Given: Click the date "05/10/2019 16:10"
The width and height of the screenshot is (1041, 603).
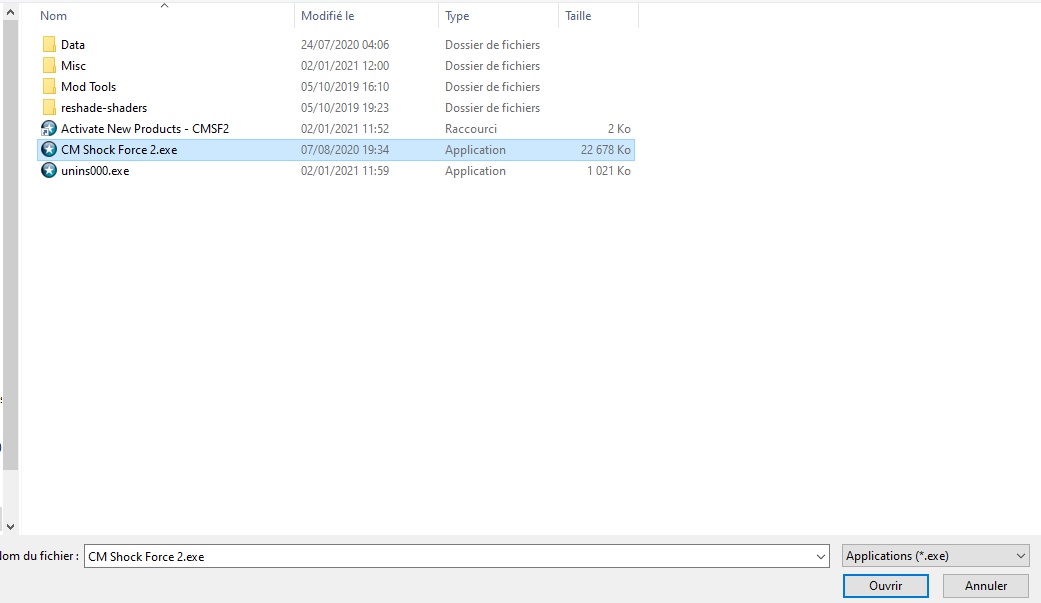Looking at the screenshot, I should pyautogui.click(x=345, y=86).
